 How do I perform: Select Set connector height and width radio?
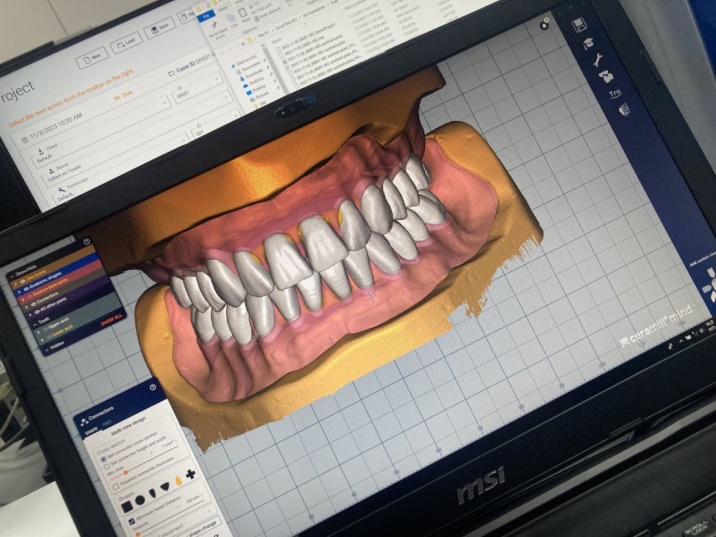click(107, 467)
